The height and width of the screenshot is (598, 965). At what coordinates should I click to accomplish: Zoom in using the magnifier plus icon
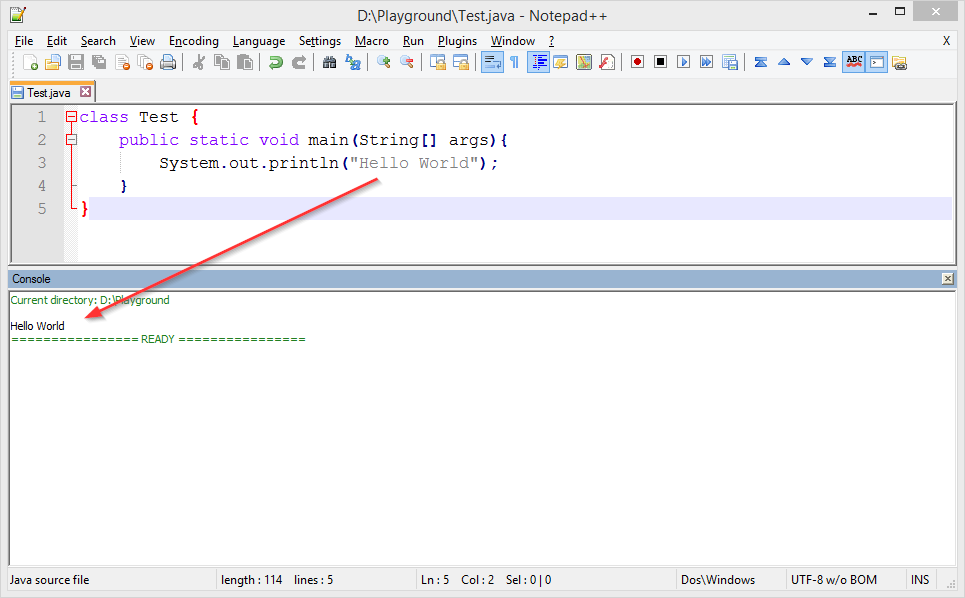(383, 62)
